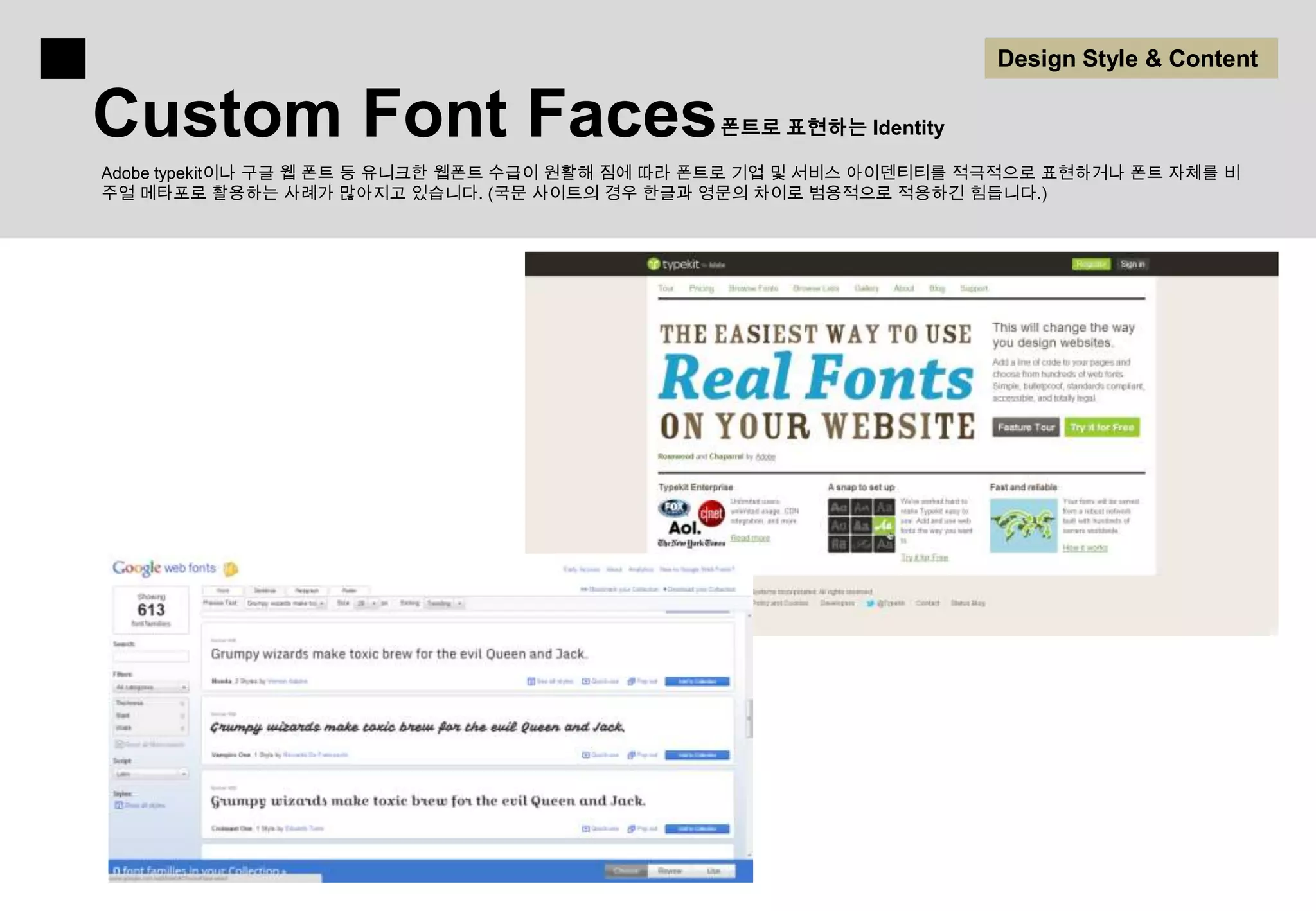
Task: Expand the Thickness filter row
Action: point(151,703)
